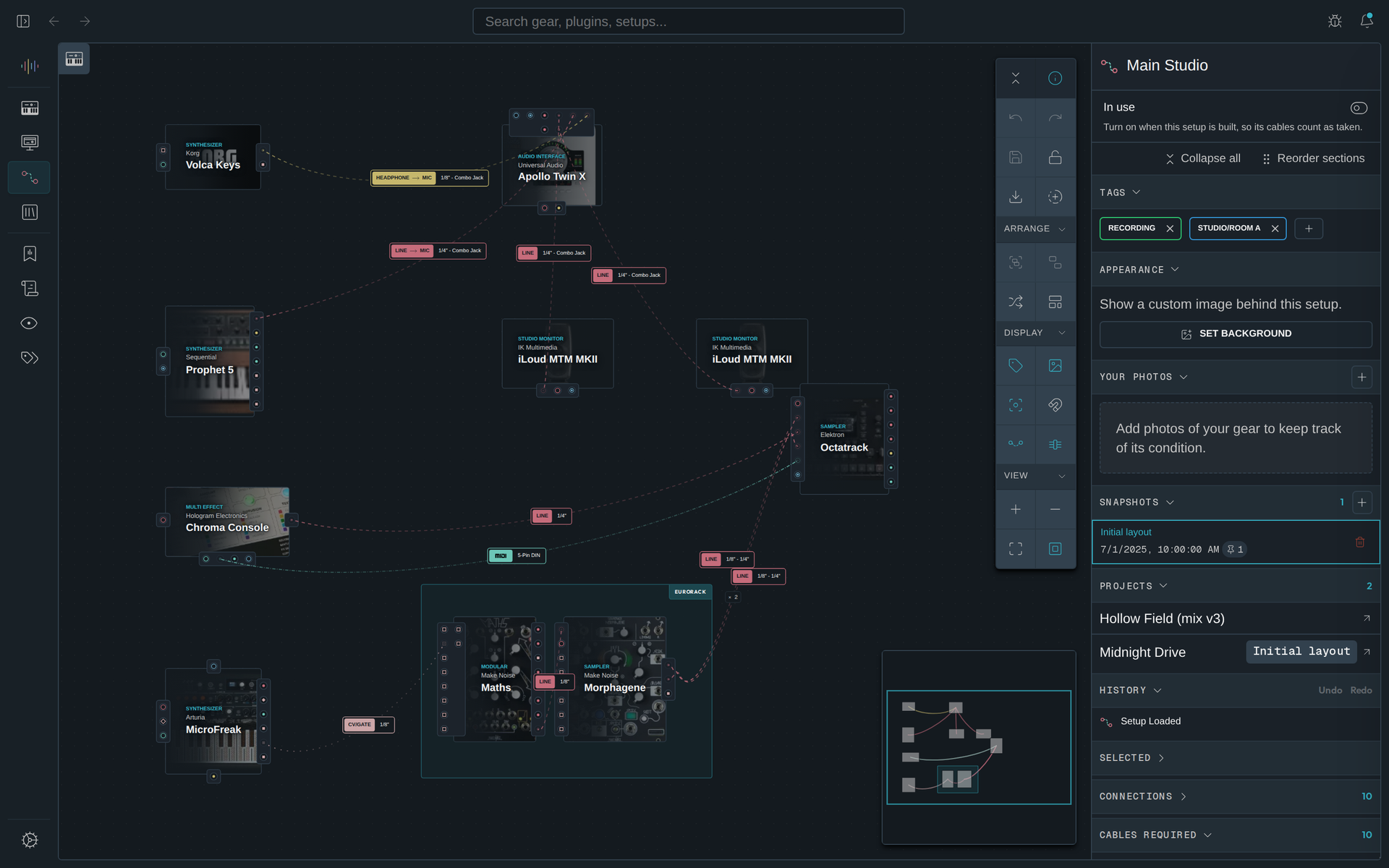1389x868 pixels.
Task: Toggle the lock icon in toolbar
Action: coord(1055,157)
